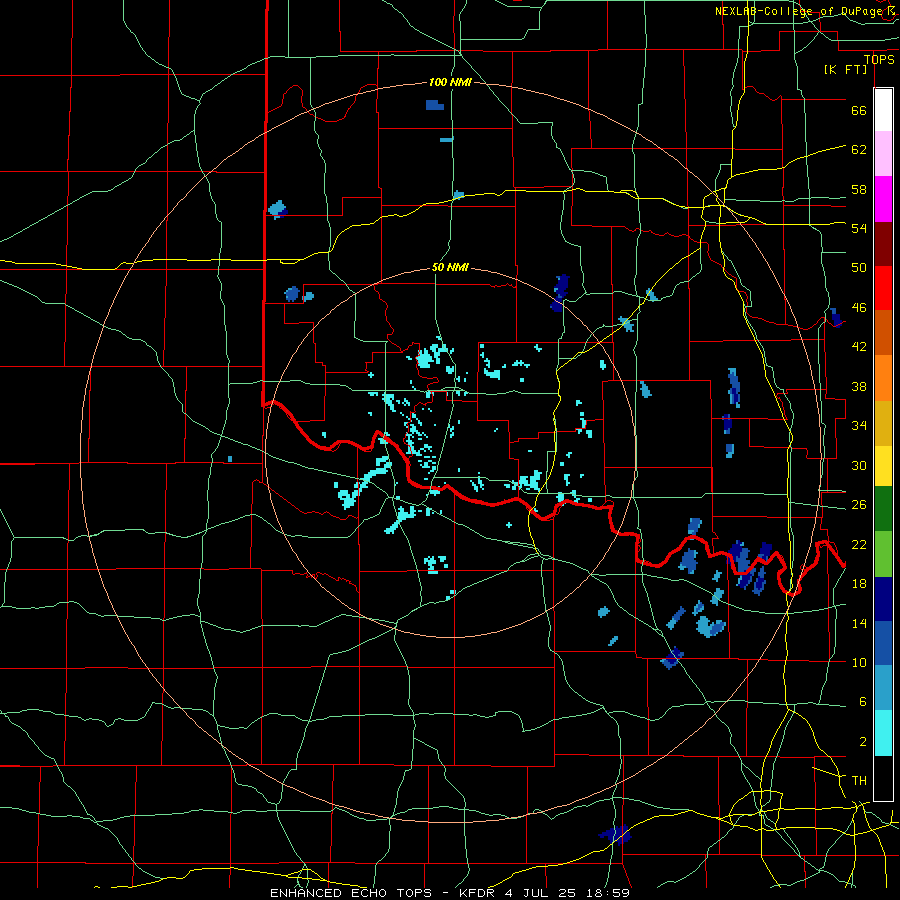Select the dark red (maroon) legend swatch
The width and height of the screenshot is (900, 900).
pyautogui.click(x=883, y=244)
